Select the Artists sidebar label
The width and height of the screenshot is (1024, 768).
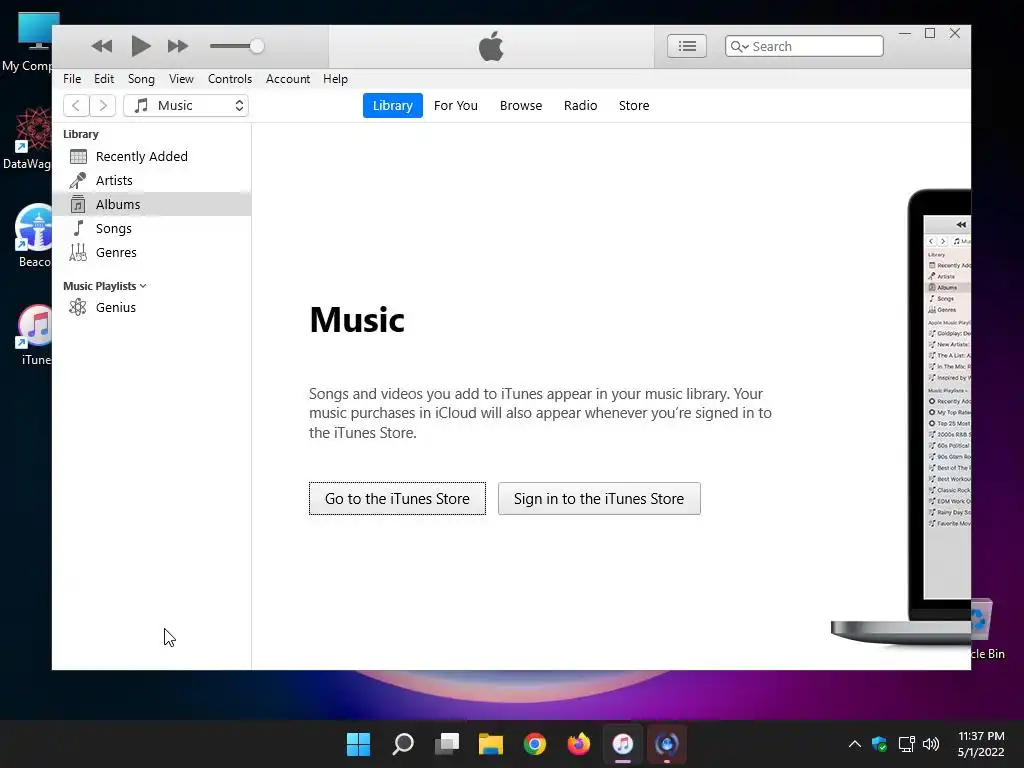point(114,180)
